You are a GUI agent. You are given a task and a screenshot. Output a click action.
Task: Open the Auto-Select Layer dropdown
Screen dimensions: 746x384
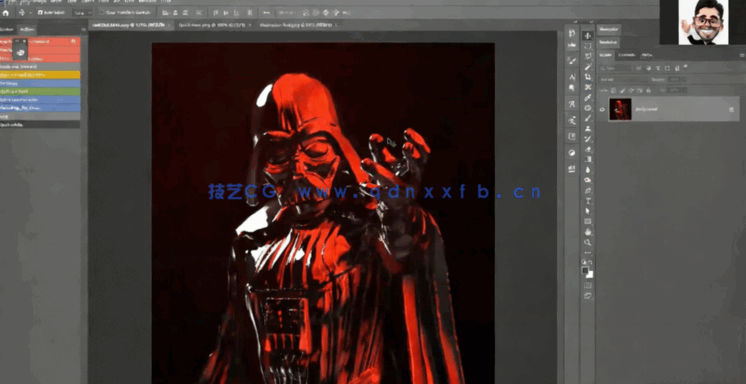(83, 12)
